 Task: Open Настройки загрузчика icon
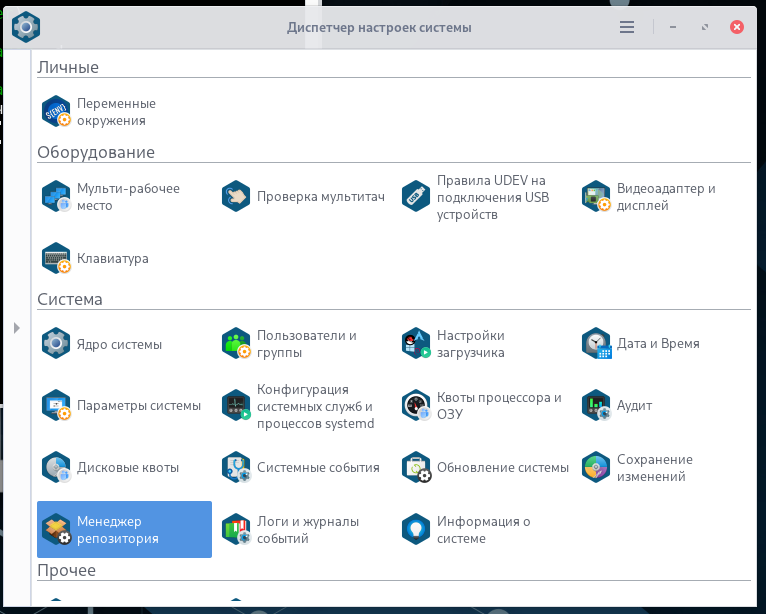pos(416,343)
